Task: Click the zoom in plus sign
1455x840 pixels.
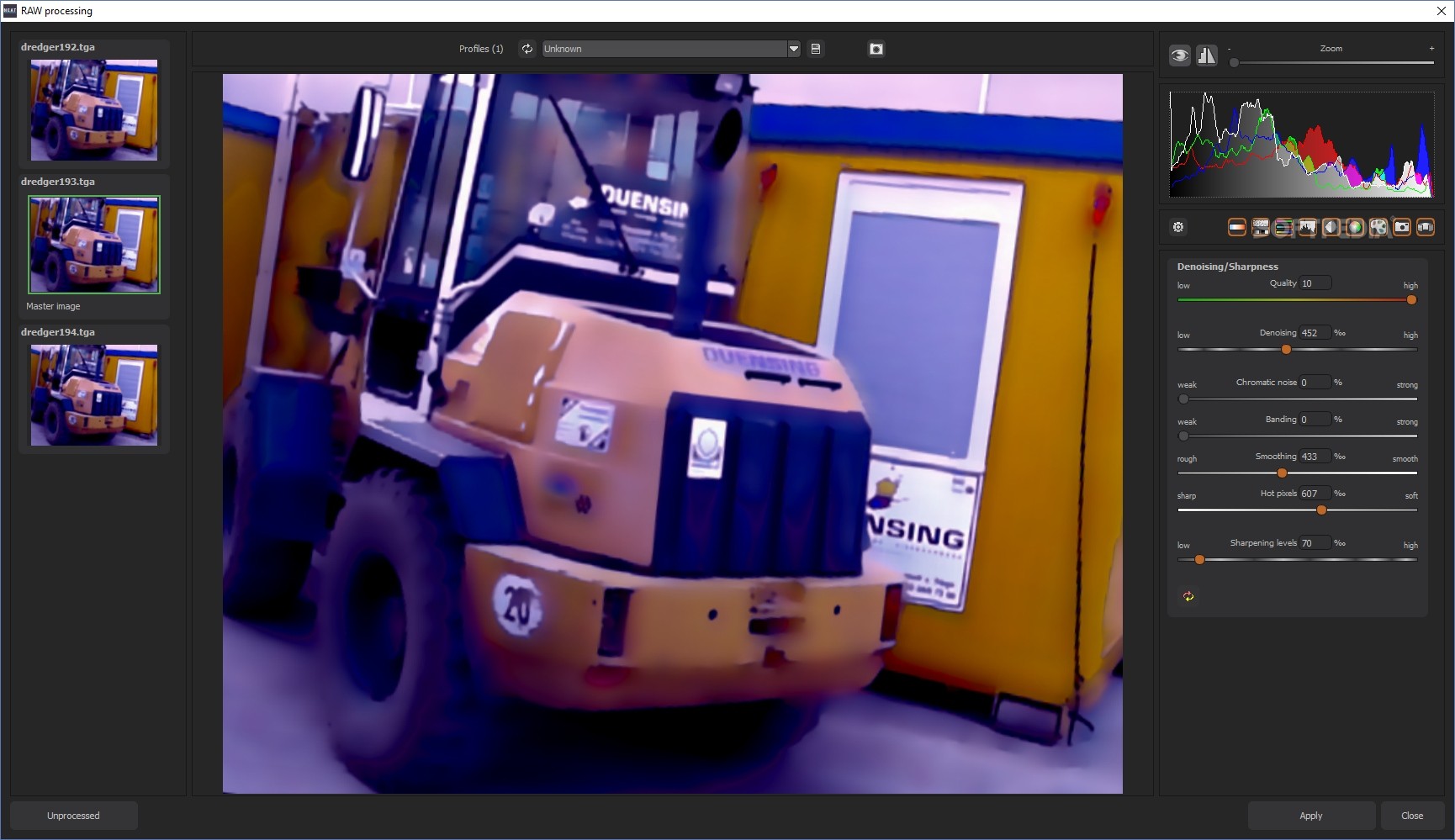Action: 1431,49
